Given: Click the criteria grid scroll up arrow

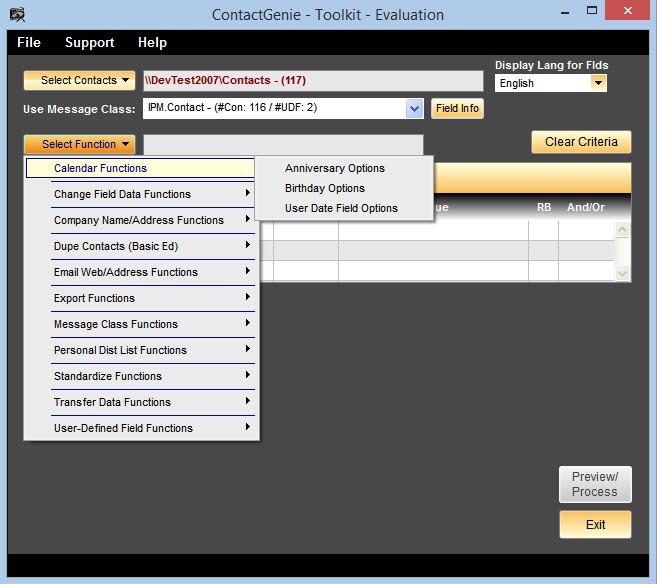Looking at the screenshot, I should pyautogui.click(x=623, y=229).
